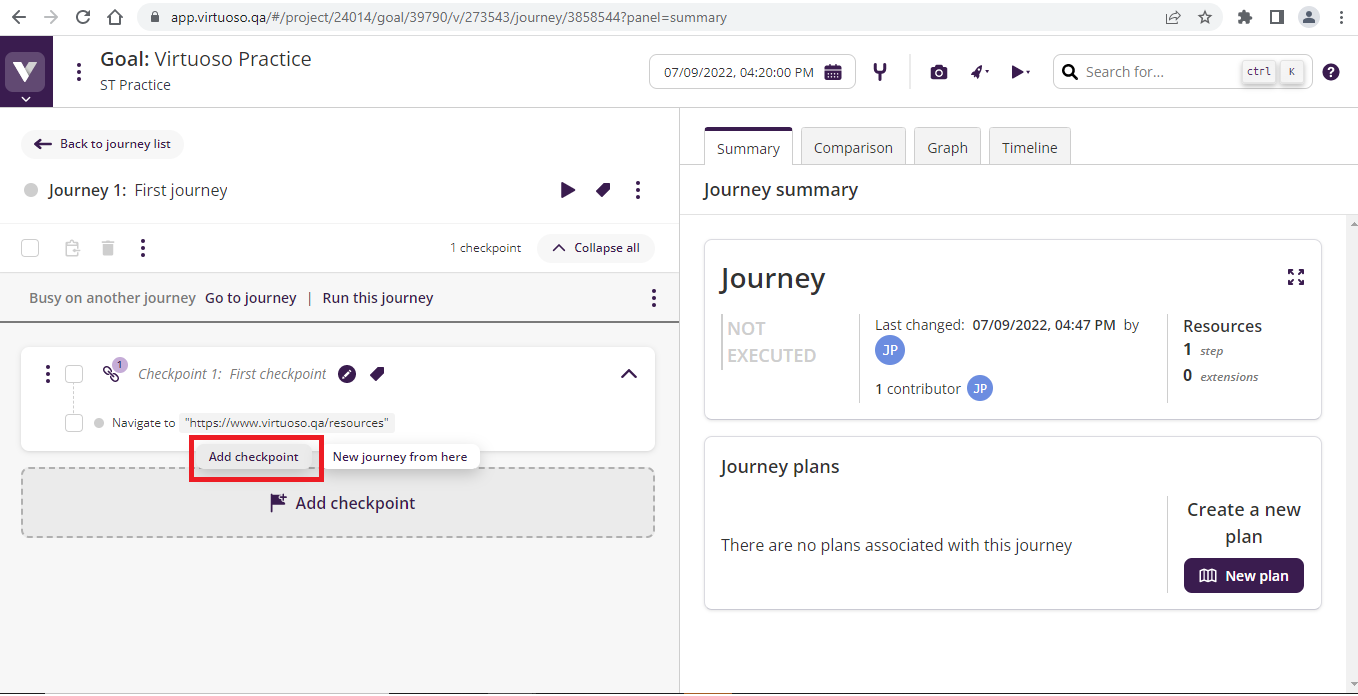Click the fork/wrench icon beside date field

pyautogui.click(x=880, y=72)
